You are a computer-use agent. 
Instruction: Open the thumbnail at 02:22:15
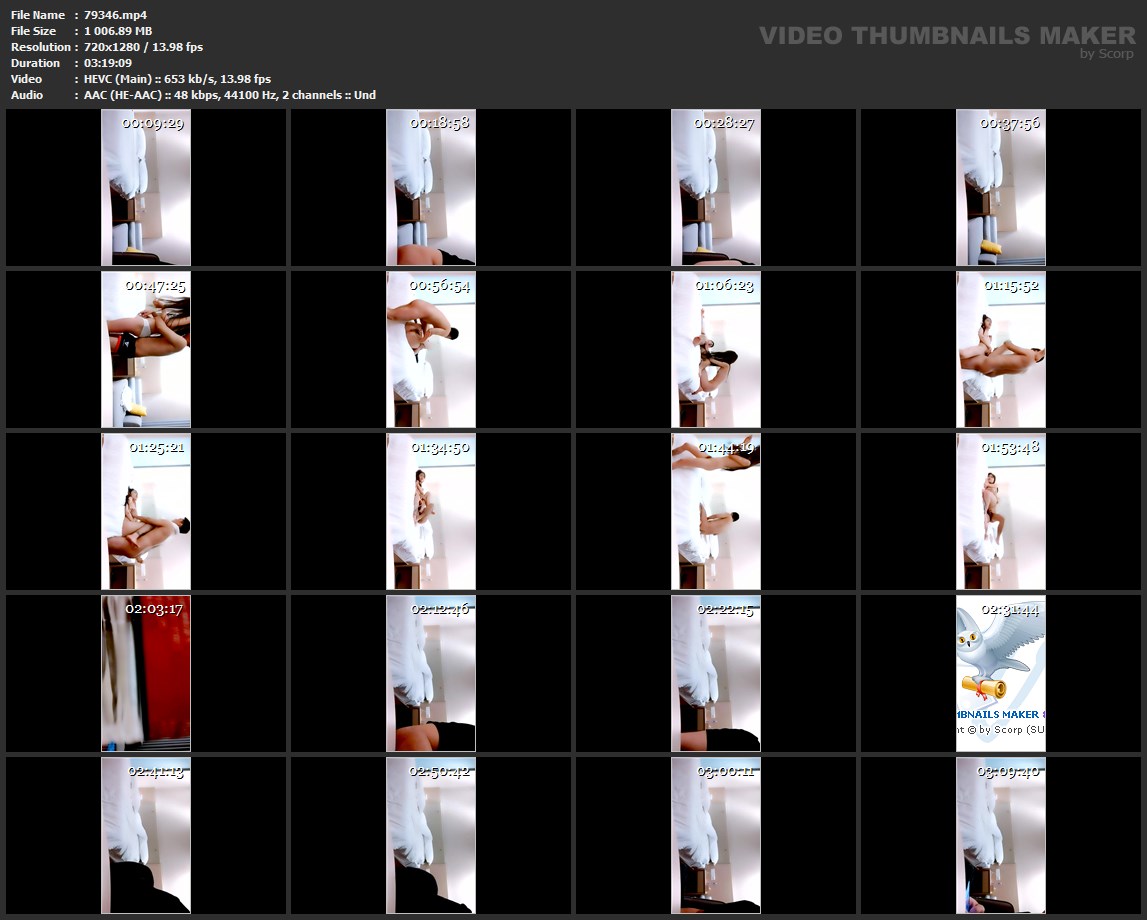click(716, 673)
